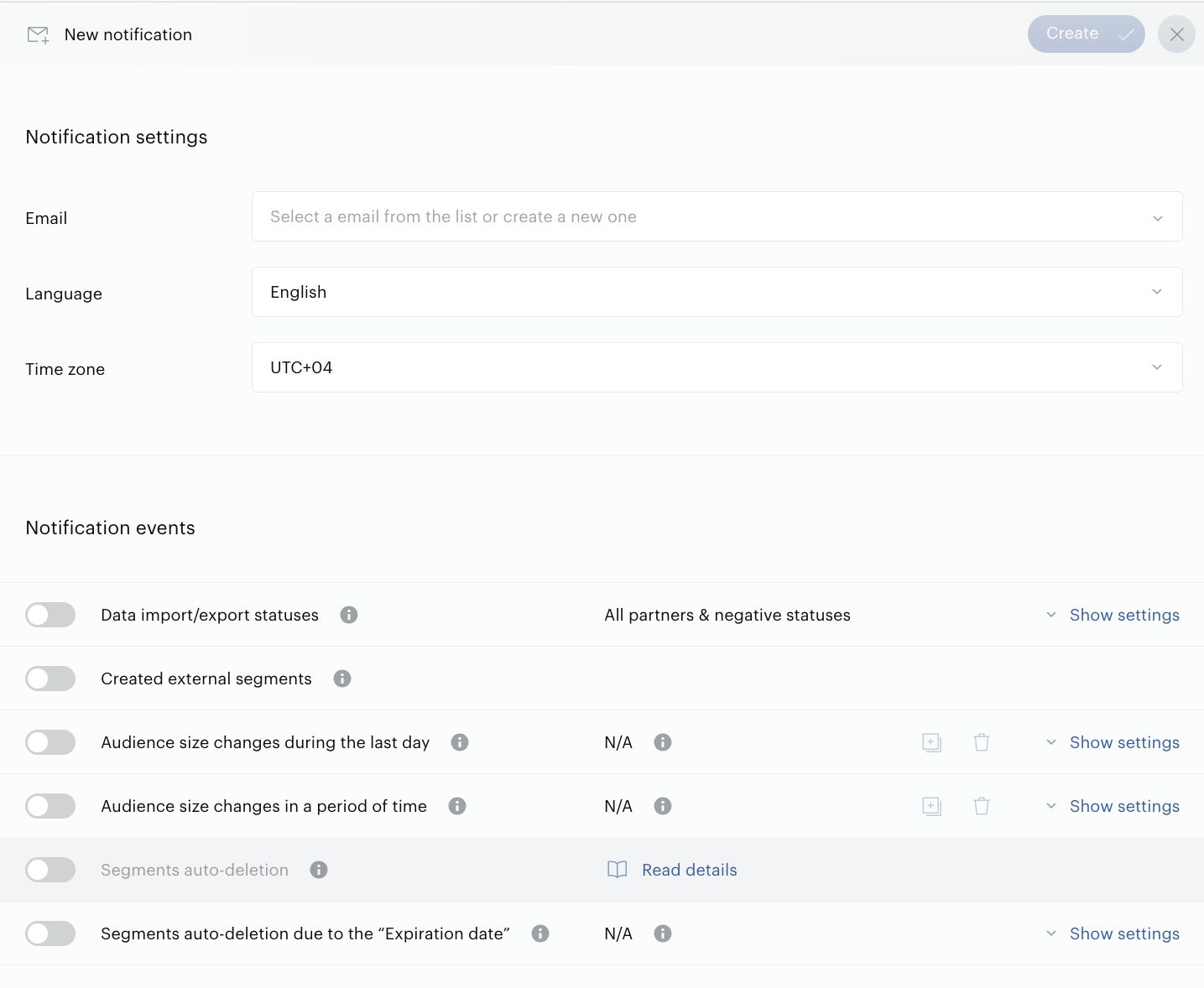Open the Time zone dropdown UTC+04

click(717, 367)
